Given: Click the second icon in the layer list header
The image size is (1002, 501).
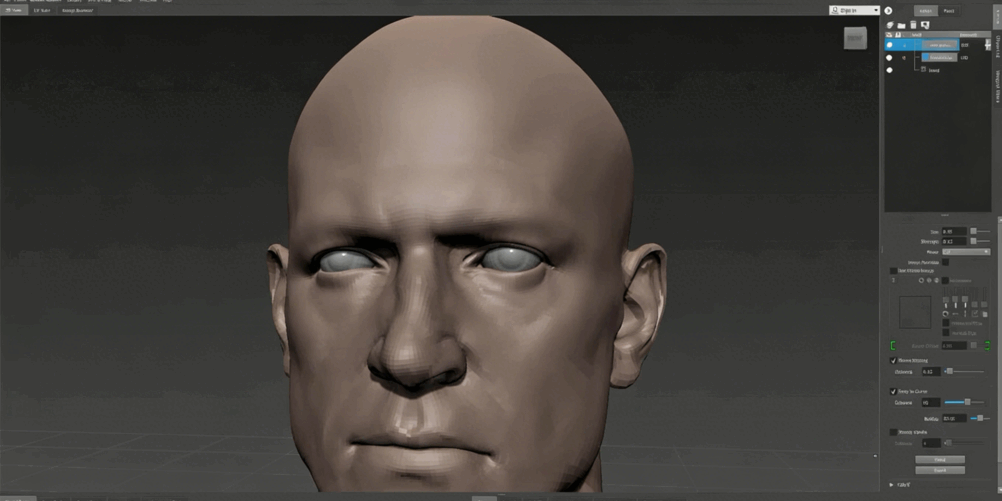Looking at the screenshot, I should point(898,35).
